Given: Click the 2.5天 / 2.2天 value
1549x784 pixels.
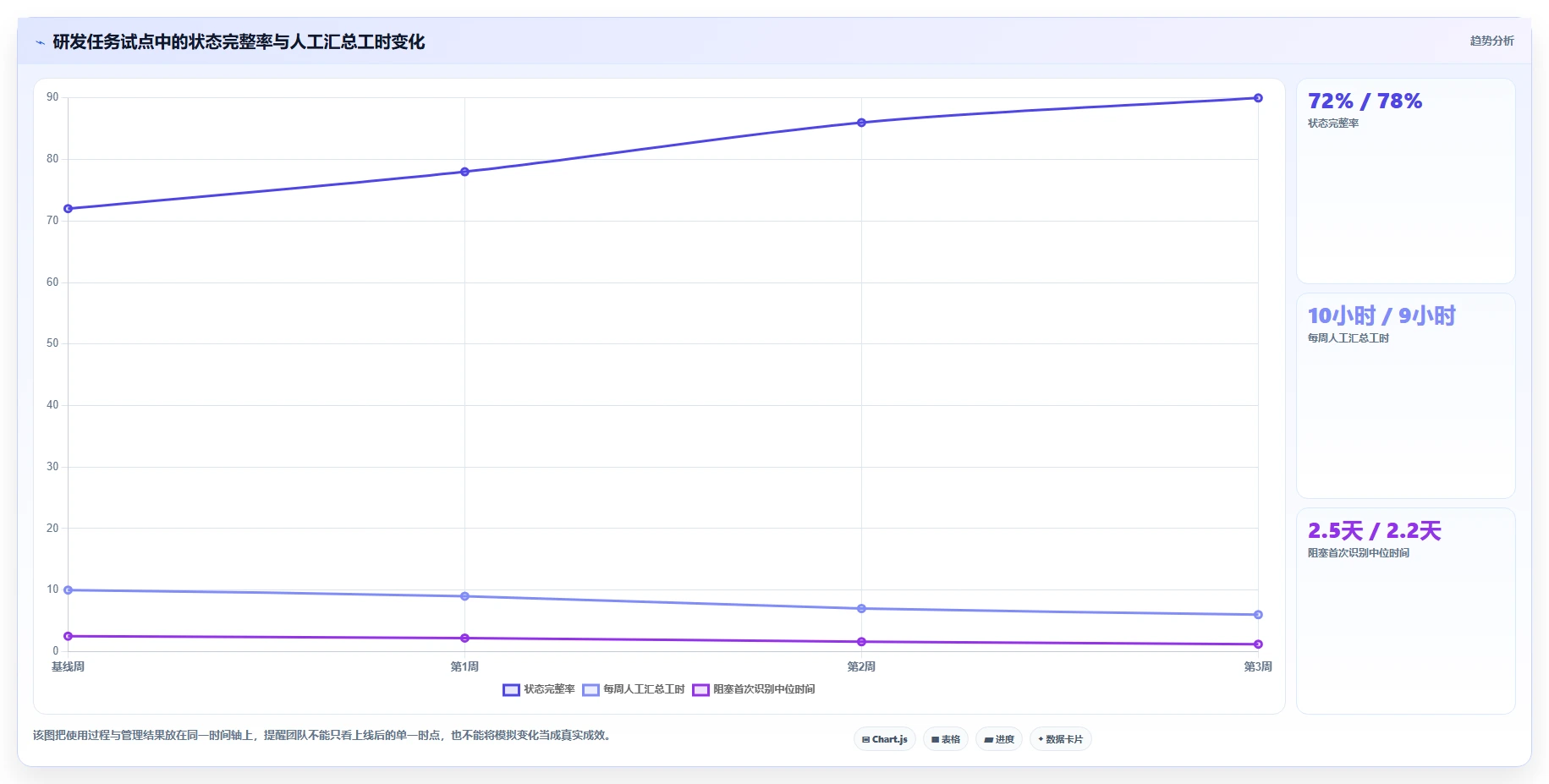Looking at the screenshot, I should coord(1374,531).
